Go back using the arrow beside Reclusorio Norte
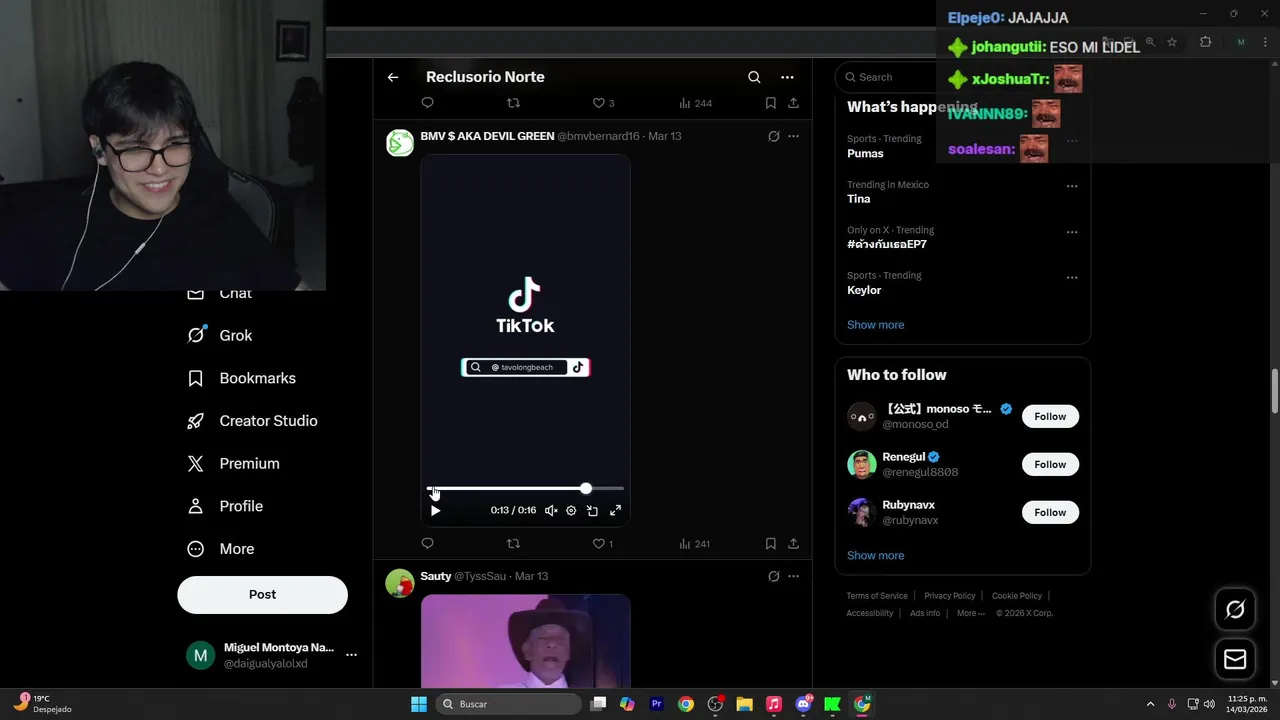 393,77
